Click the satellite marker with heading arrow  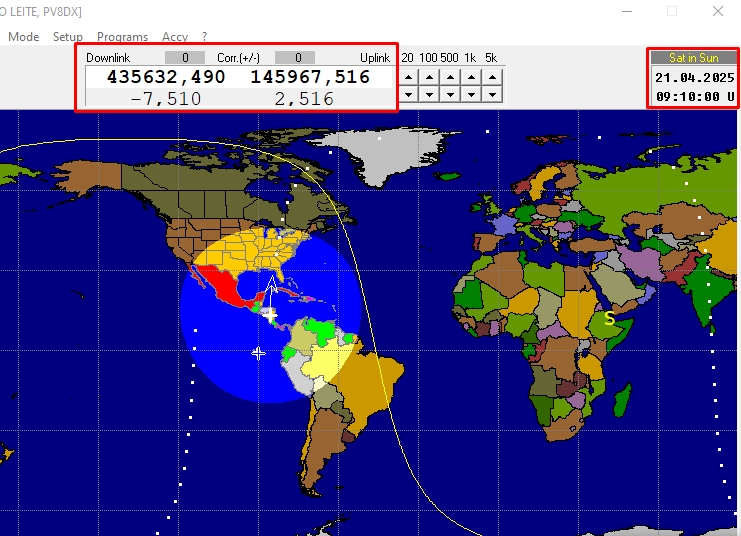(x=270, y=315)
